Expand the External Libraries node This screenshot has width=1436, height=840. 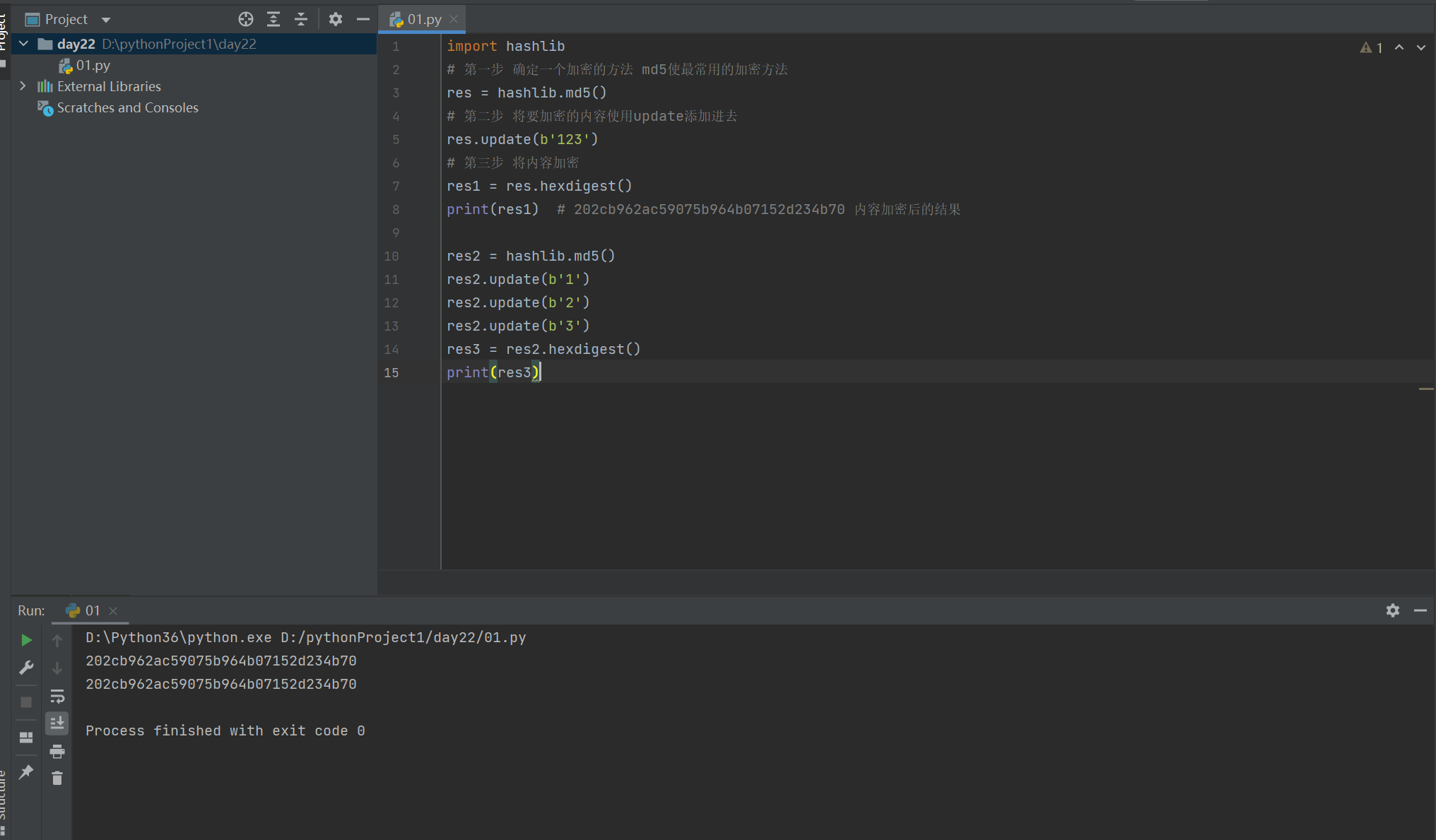point(23,86)
